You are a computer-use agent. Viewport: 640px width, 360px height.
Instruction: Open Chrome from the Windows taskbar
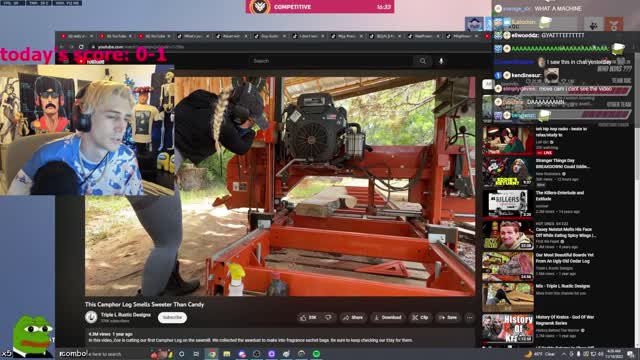pyautogui.click(x=212, y=354)
